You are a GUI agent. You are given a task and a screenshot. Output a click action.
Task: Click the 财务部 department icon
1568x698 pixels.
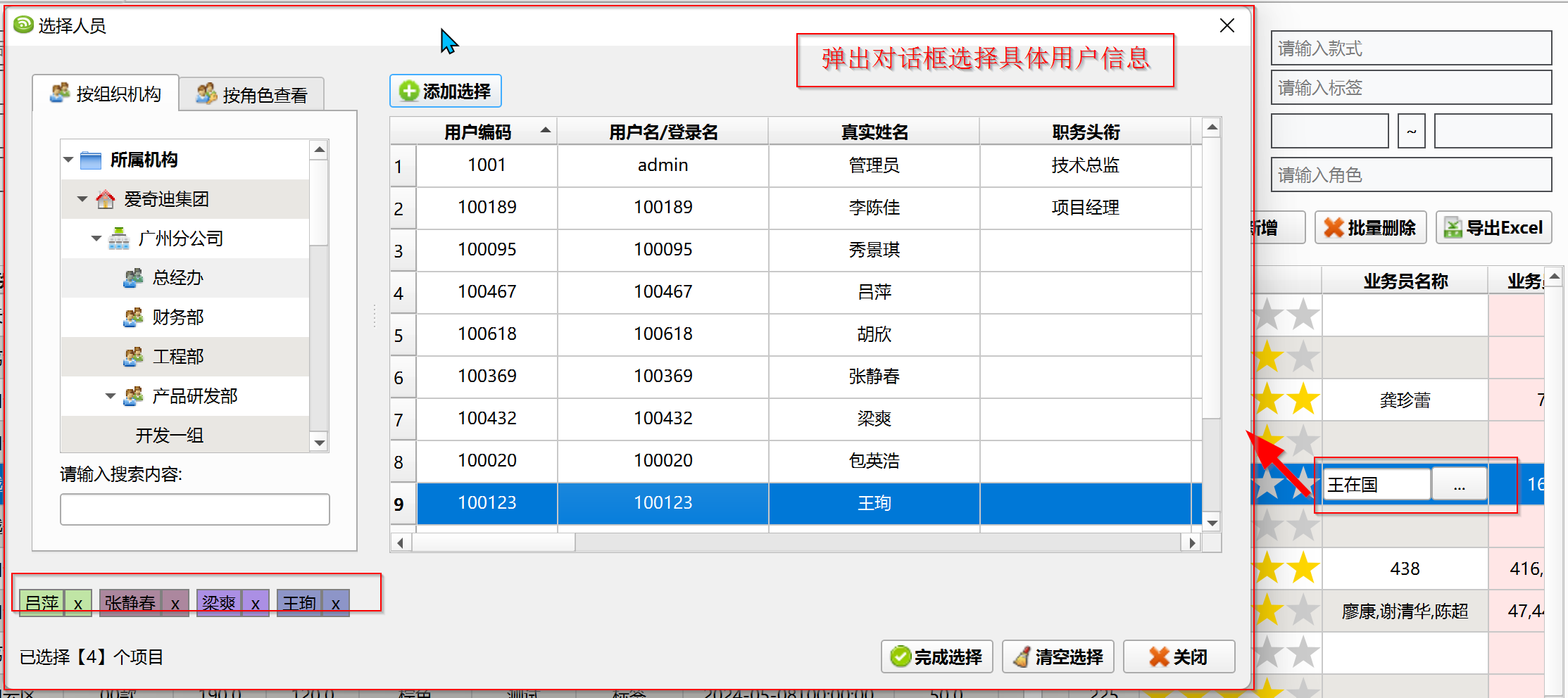point(133,317)
